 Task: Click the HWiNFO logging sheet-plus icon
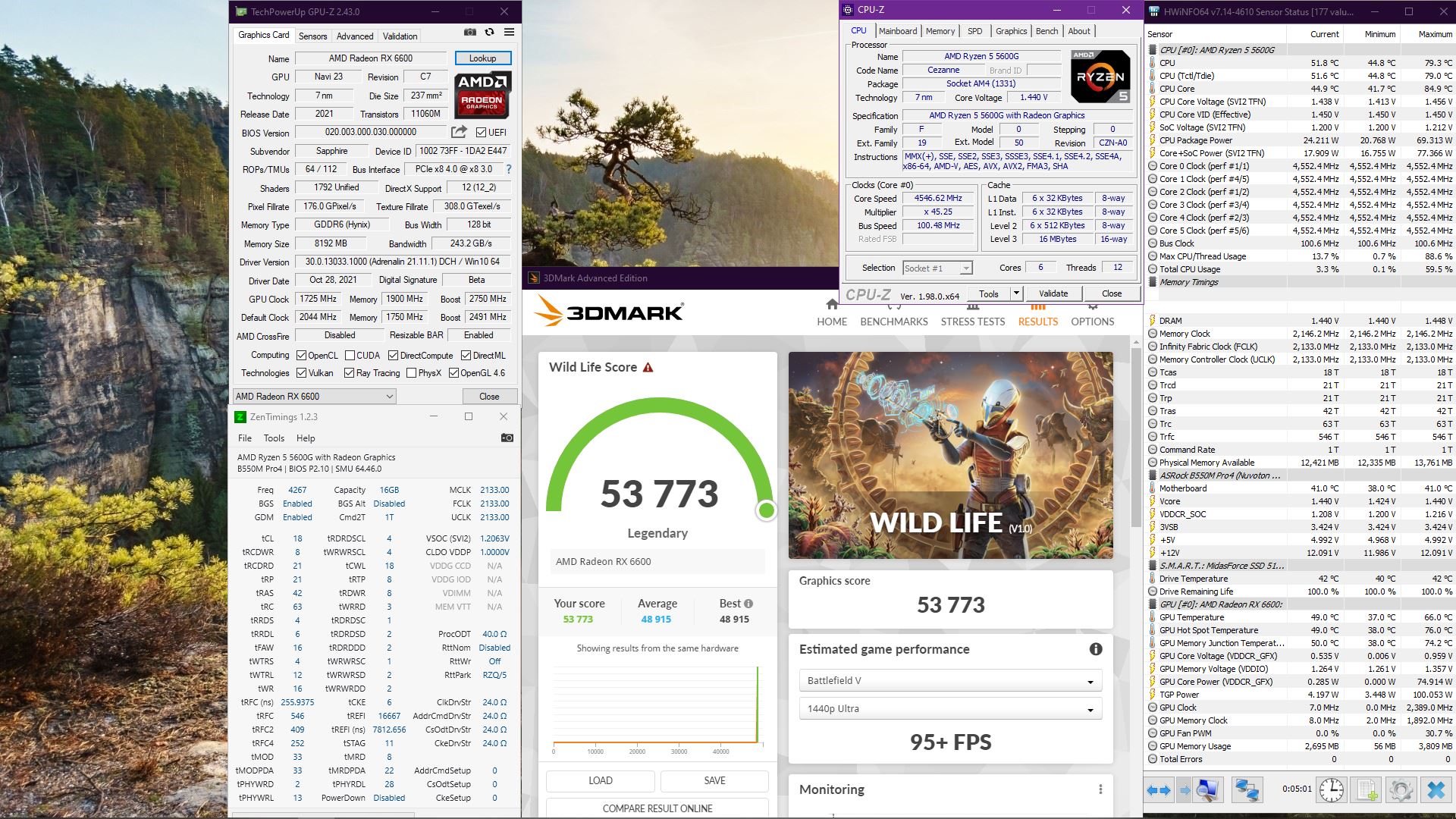tap(1367, 790)
